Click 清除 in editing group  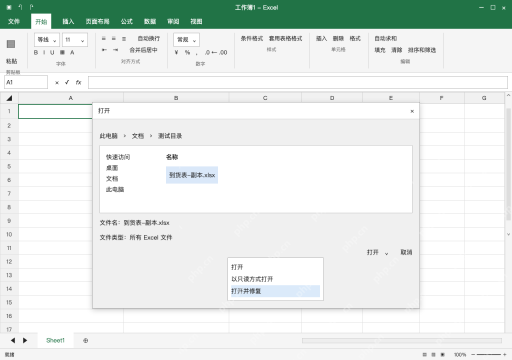coord(397,50)
